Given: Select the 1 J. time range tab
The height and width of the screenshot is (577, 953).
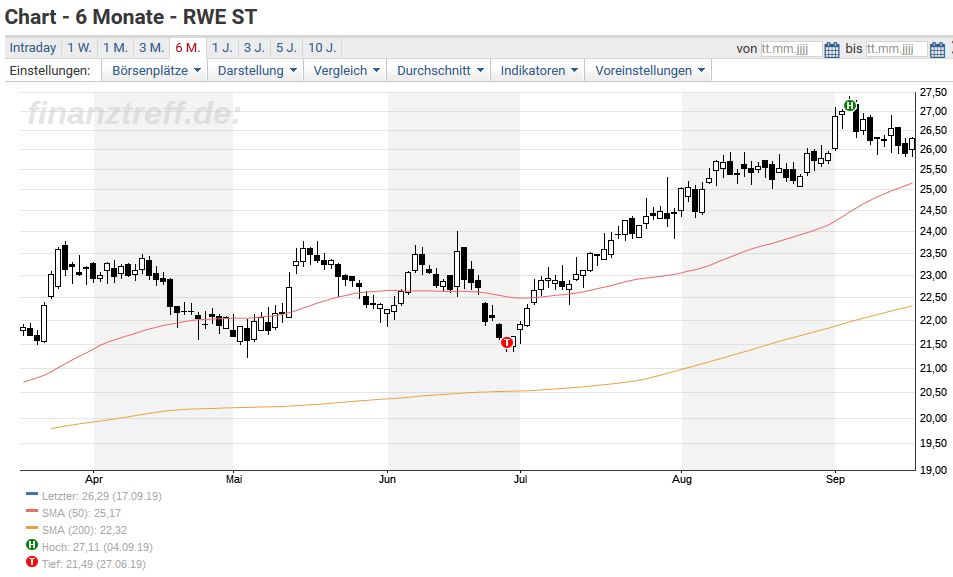Looking at the screenshot, I should pos(222,47).
